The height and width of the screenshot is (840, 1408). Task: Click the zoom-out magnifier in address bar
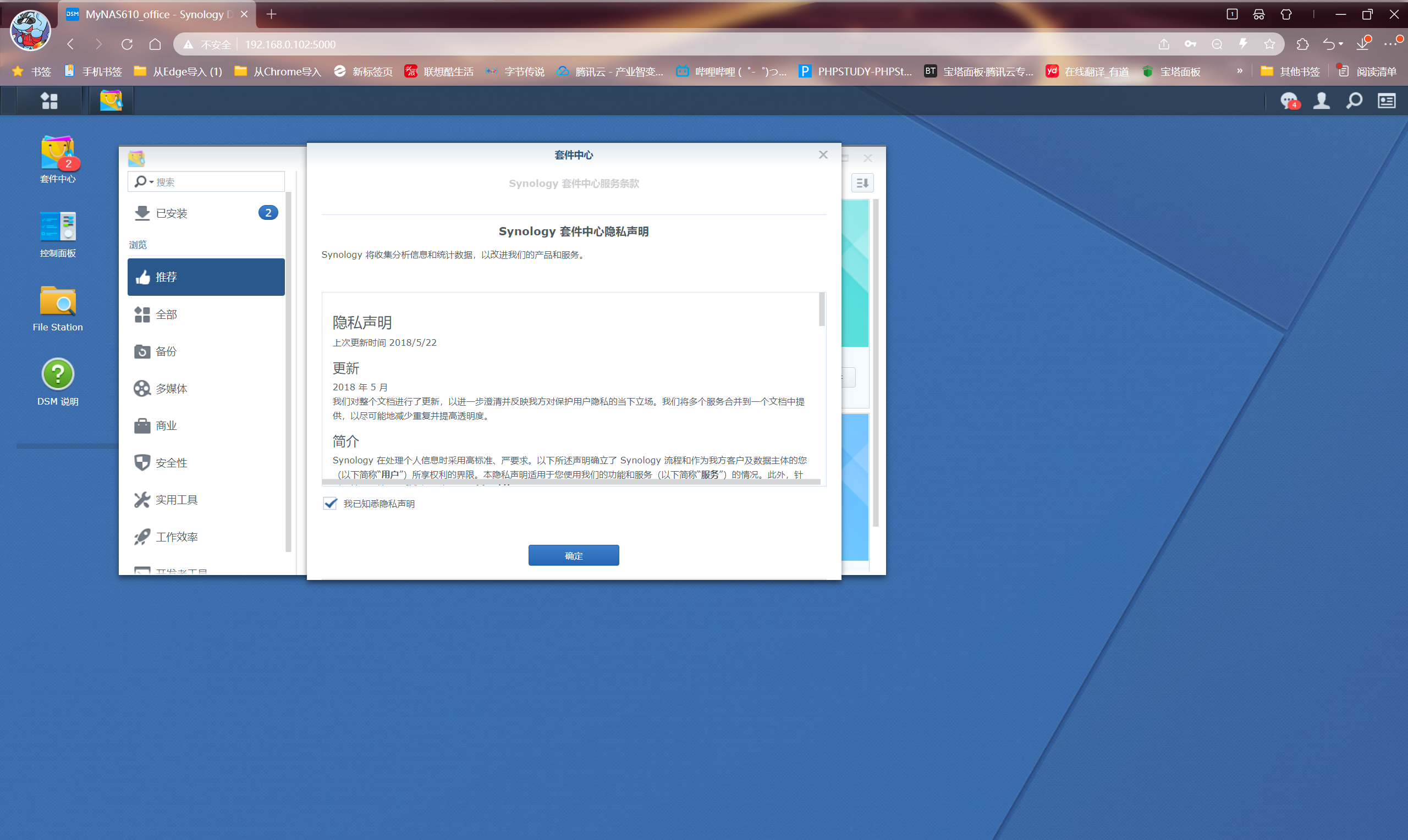1217,44
